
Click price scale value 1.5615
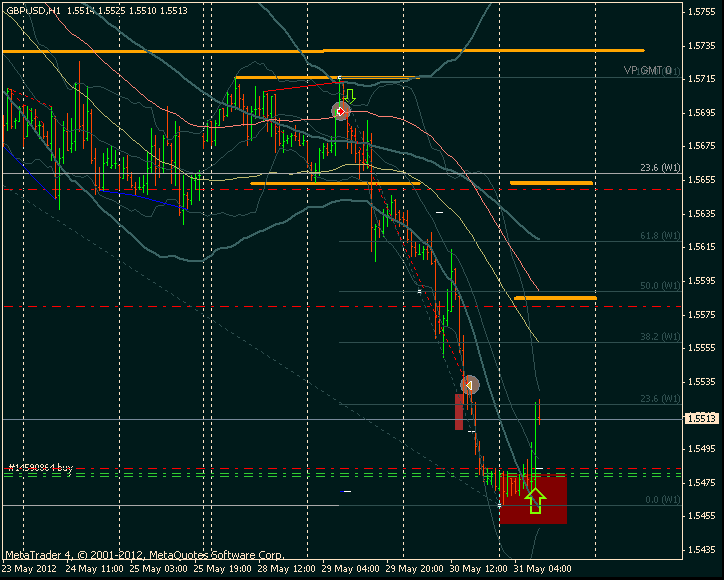click(x=701, y=247)
